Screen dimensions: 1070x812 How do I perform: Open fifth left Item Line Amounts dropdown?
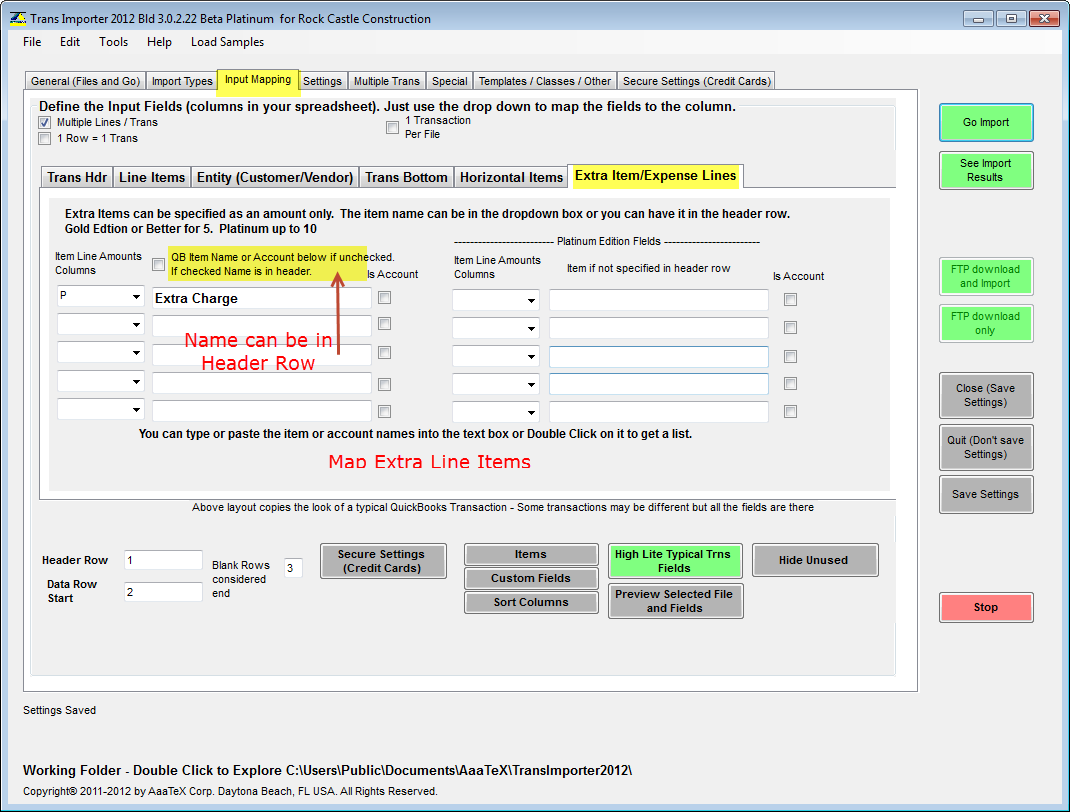tap(136, 409)
